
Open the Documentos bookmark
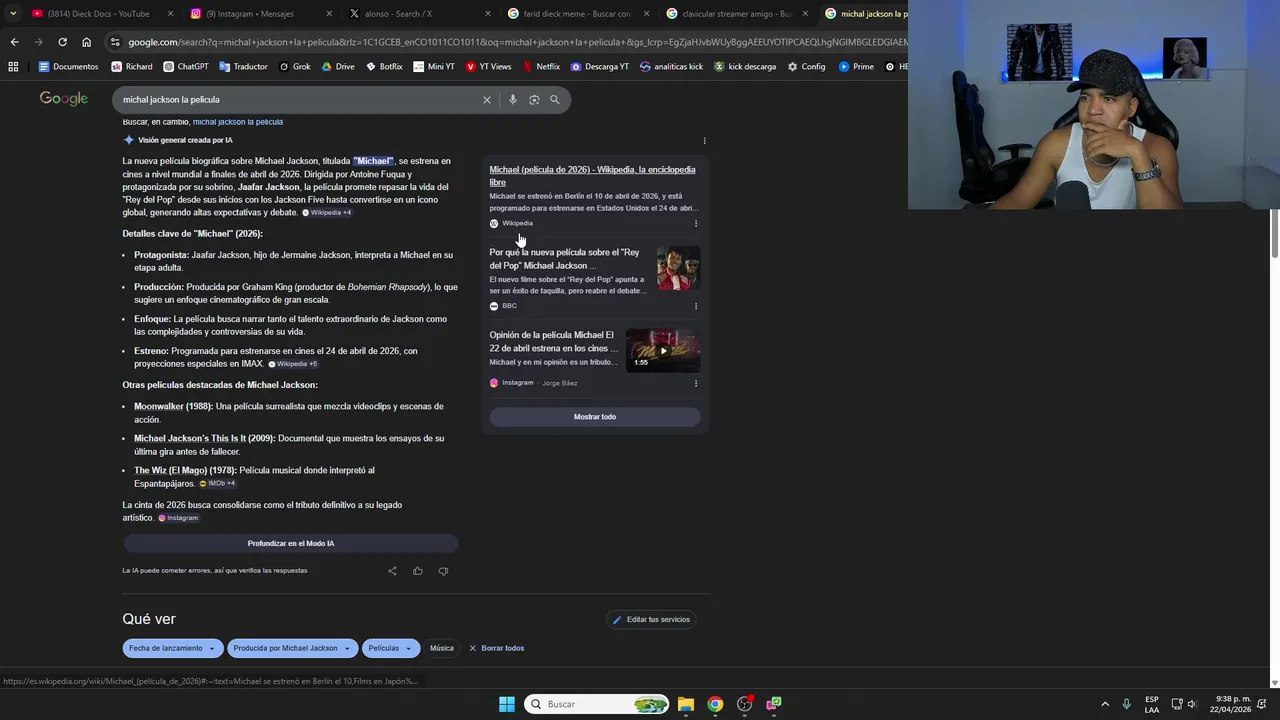pyautogui.click(x=68, y=67)
